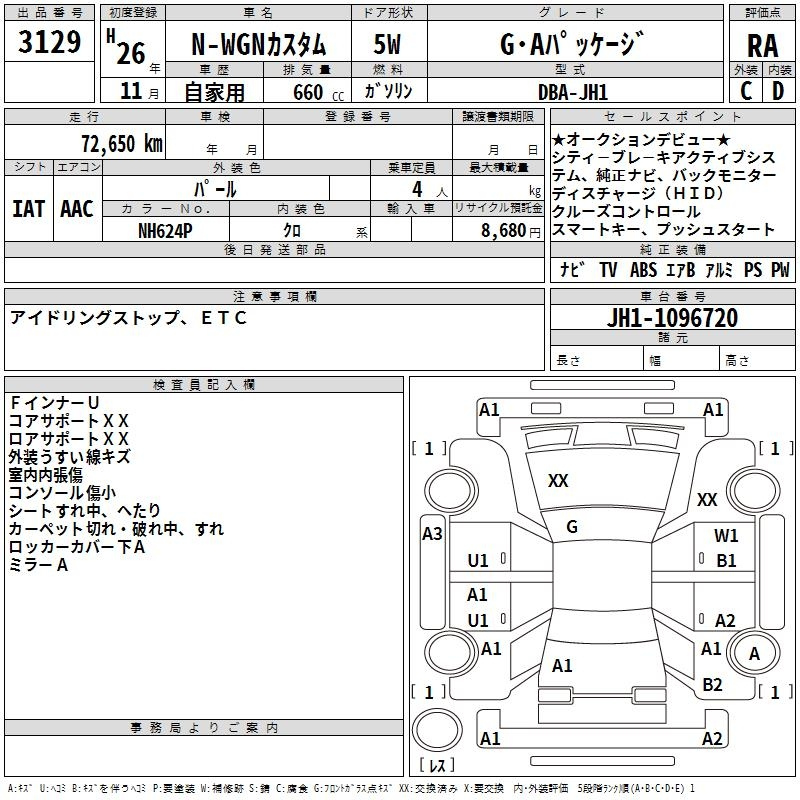This screenshot has height=800, width=800.
Task: Click the A3 damage marker on the diagram
Action: (x=432, y=534)
